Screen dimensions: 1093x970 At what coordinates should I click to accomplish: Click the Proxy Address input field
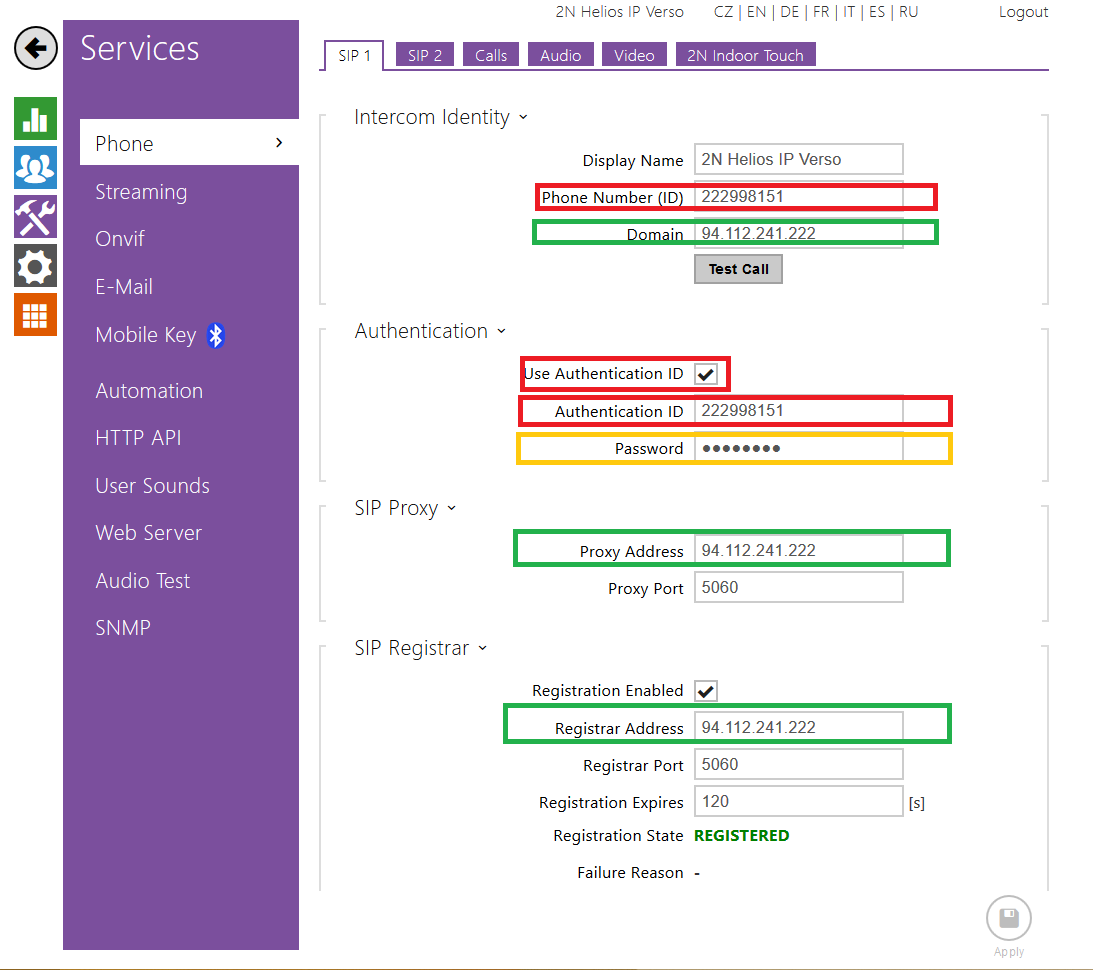click(x=799, y=551)
